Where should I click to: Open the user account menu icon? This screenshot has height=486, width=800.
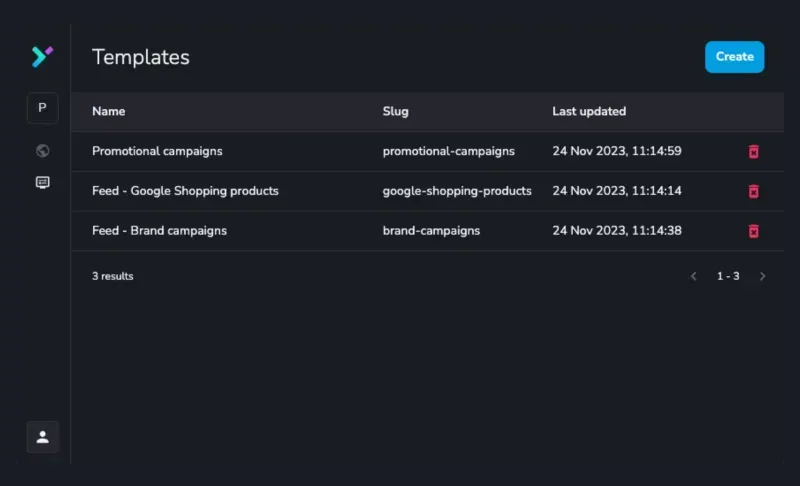pos(42,437)
